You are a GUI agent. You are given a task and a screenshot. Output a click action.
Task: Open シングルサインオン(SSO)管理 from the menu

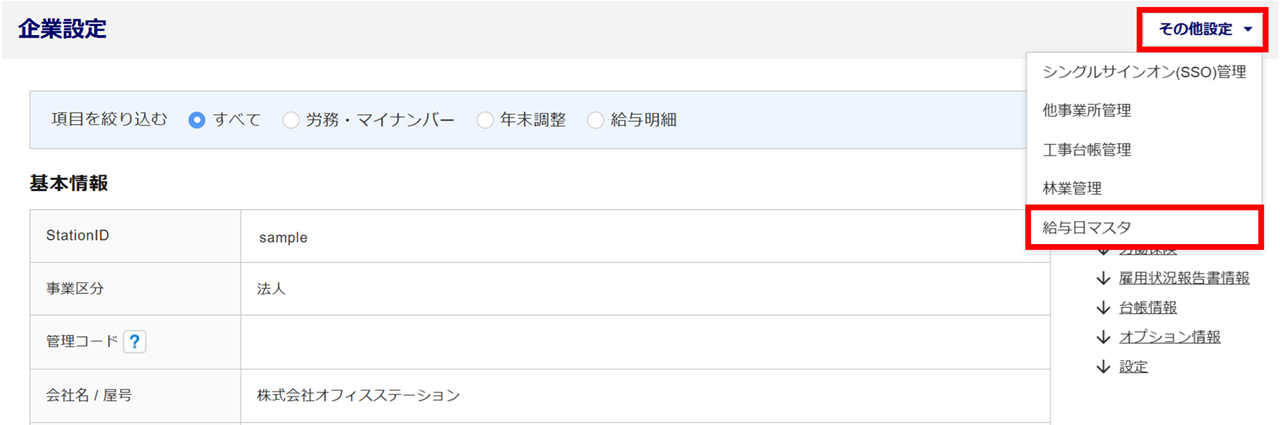point(1144,72)
